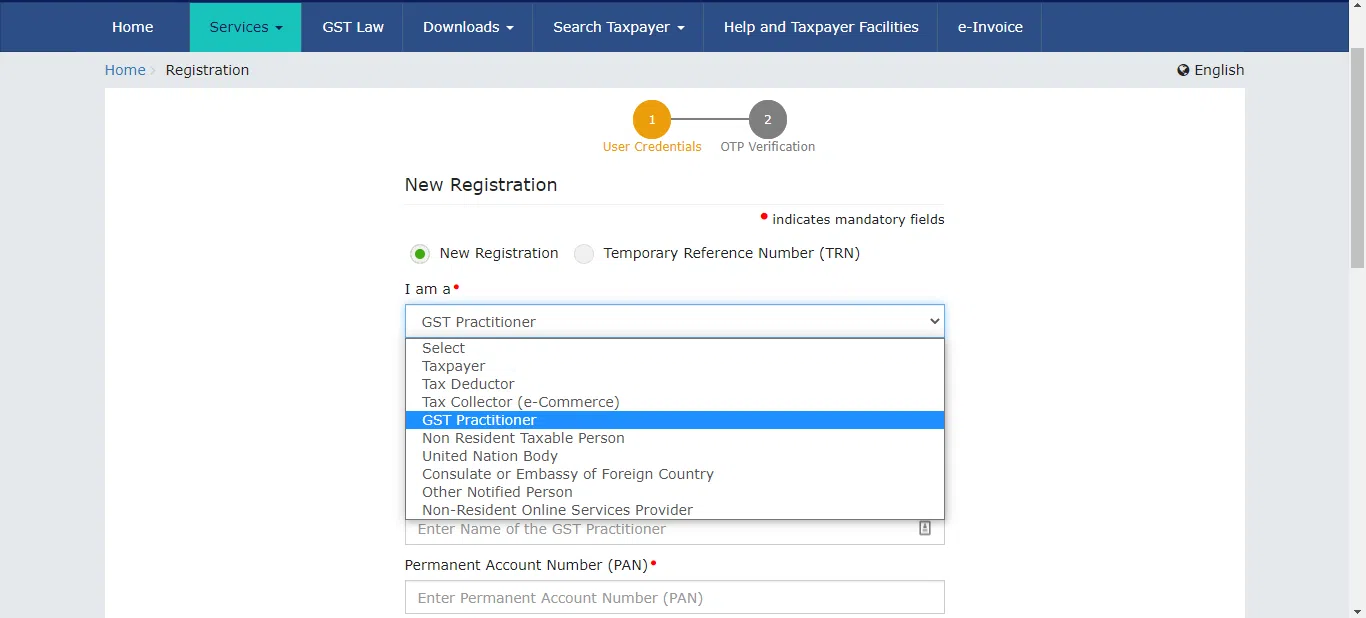Click the step 2 OTP Verification circle
1366x618 pixels.
(768, 119)
